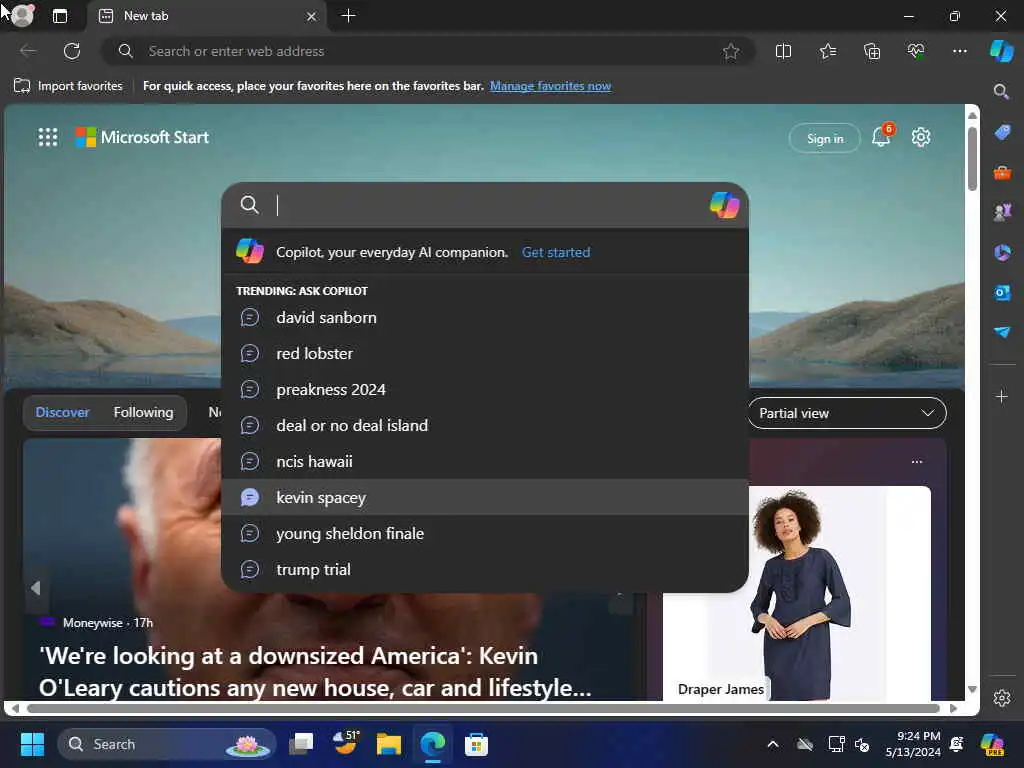Viewport: 1024px width, 768px height.
Task: Open the profile avatar menu
Action: [x=23, y=15]
